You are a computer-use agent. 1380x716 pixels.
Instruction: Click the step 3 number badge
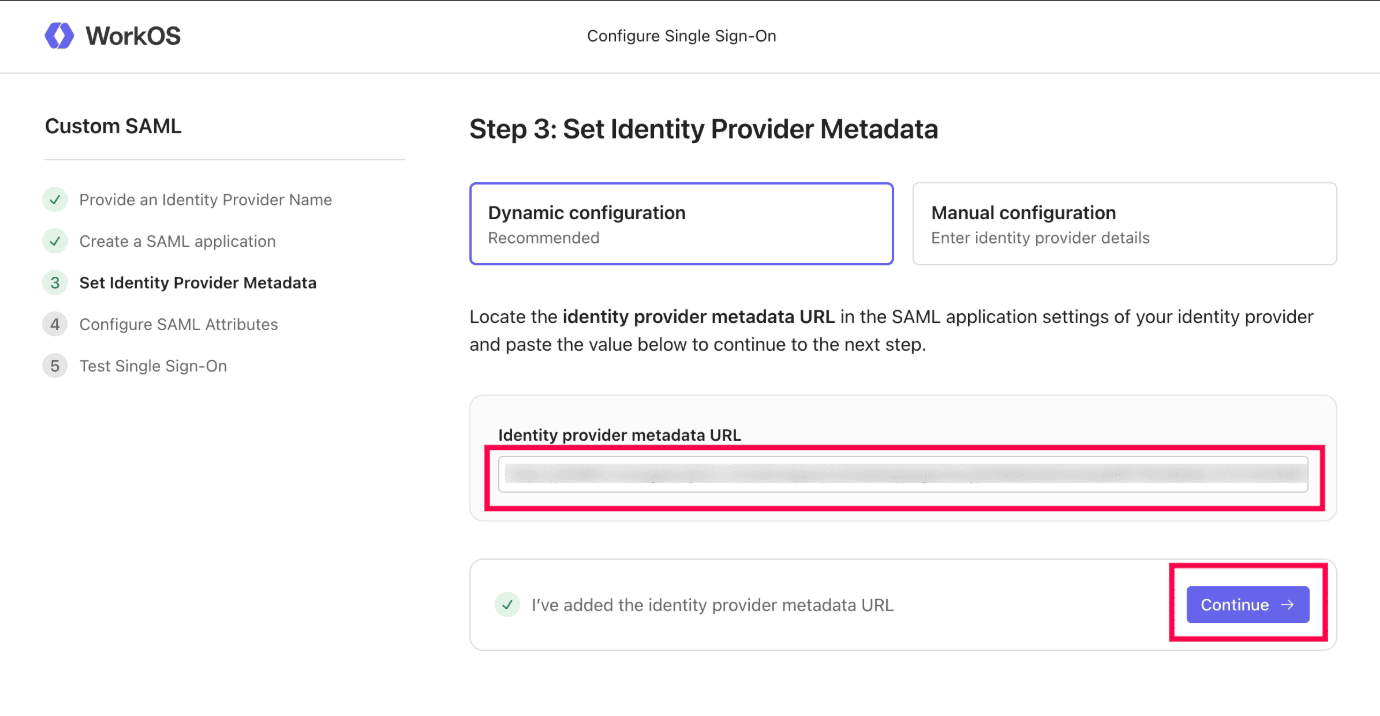(54, 283)
